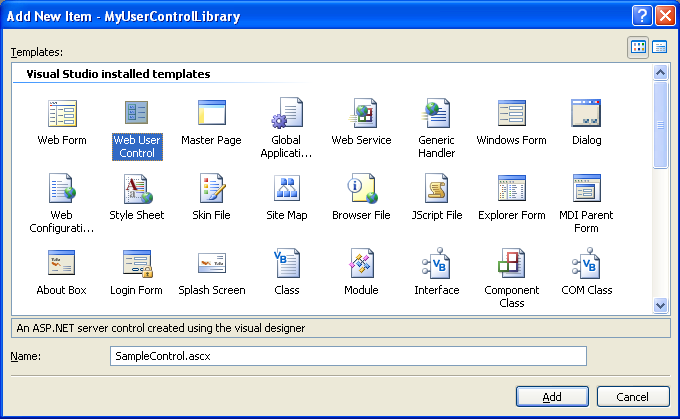The width and height of the screenshot is (680, 420).
Task: Click the Name text field
Action: click(347, 357)
